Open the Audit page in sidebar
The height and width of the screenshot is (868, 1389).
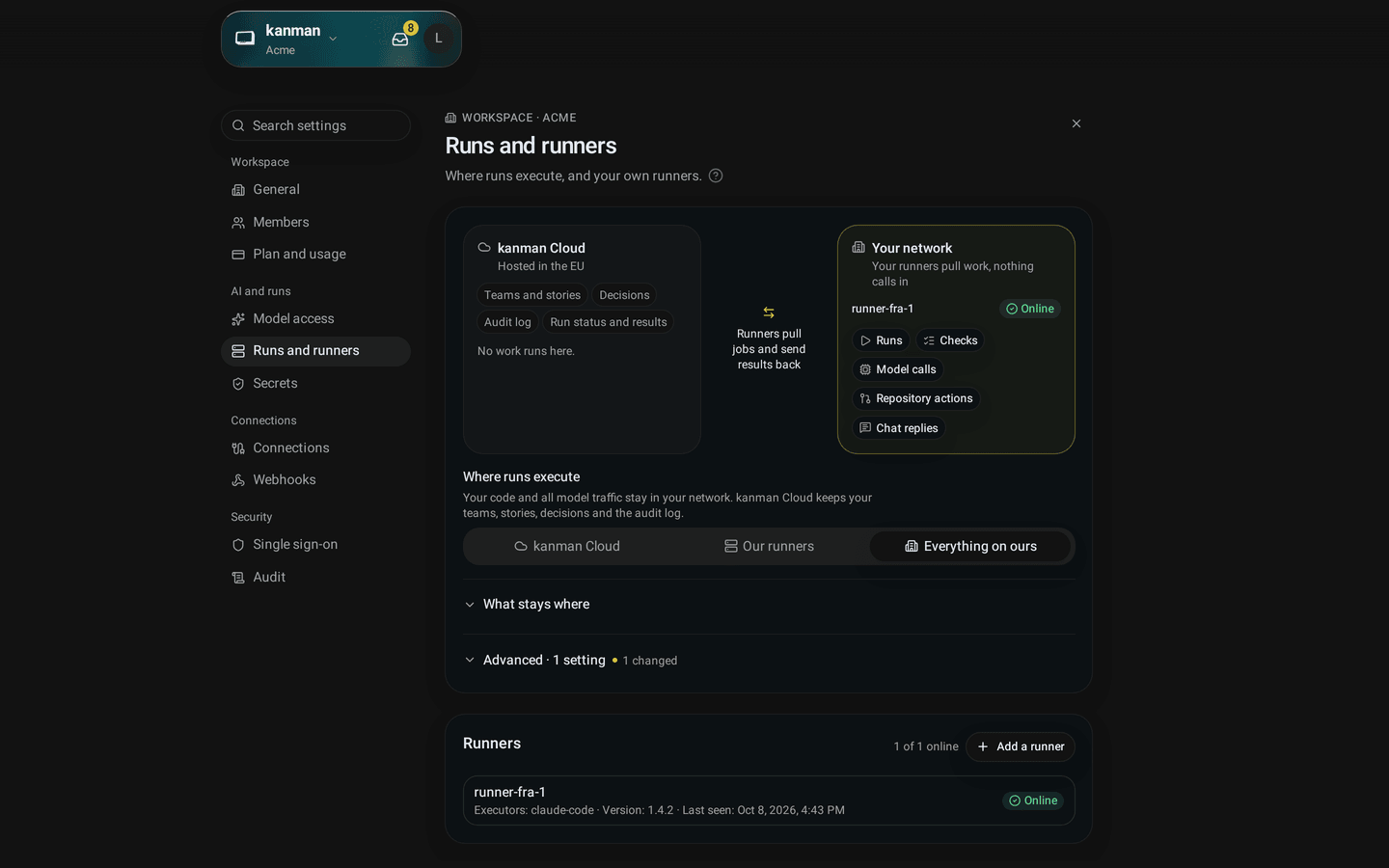(x=315, y=577)
